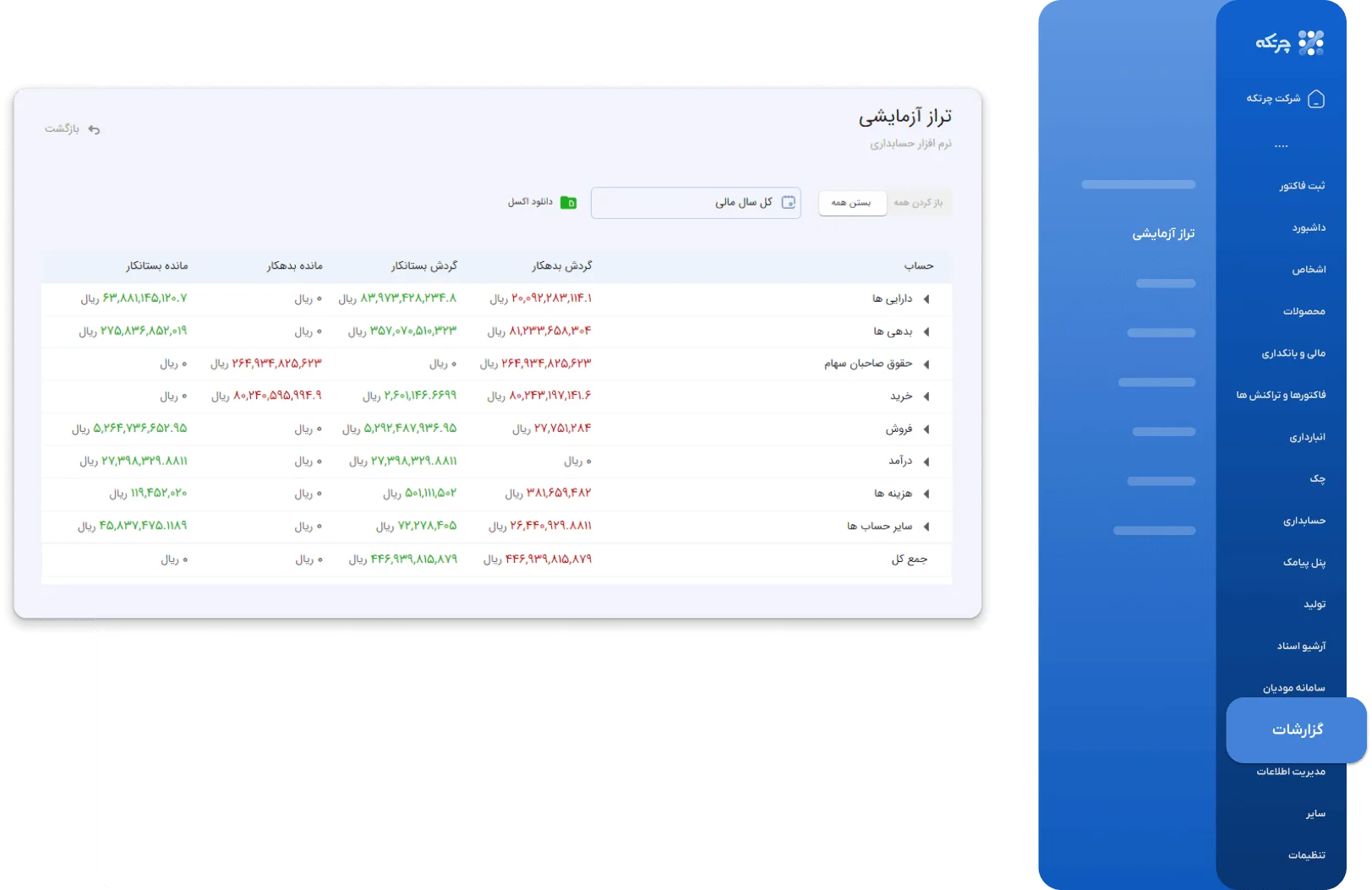This screenshot has height=890, width=1372.
Task: Open the calendar icon in fiscal year selector
Action: click(790, 202)
